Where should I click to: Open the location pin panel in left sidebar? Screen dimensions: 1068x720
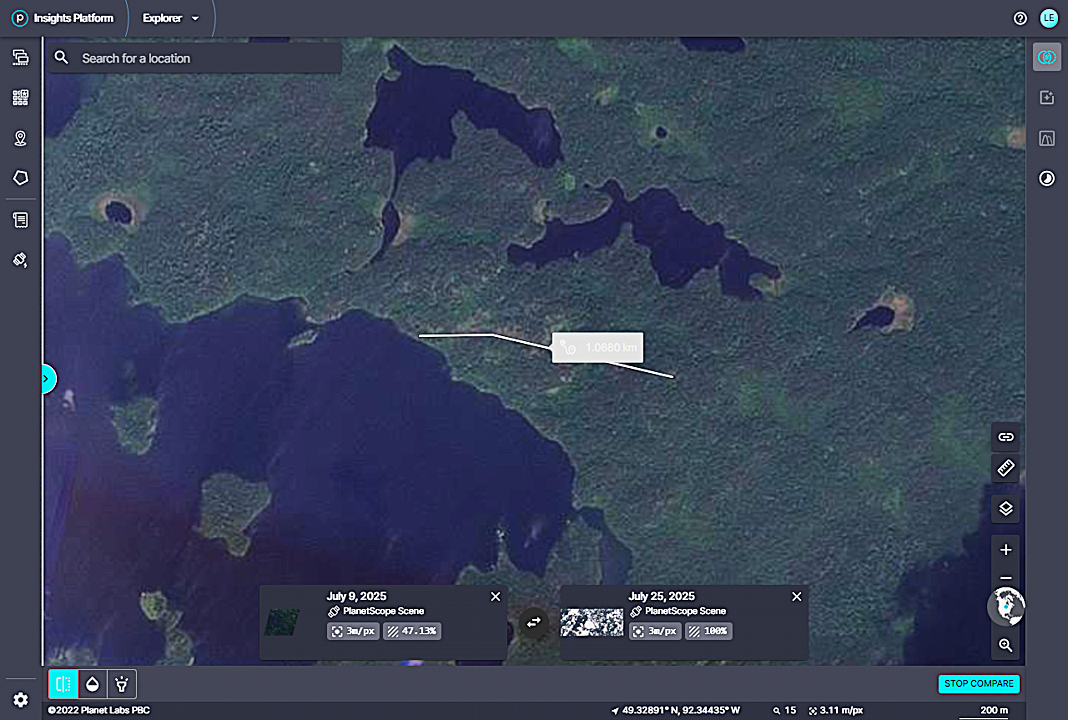tap(20, 138)
